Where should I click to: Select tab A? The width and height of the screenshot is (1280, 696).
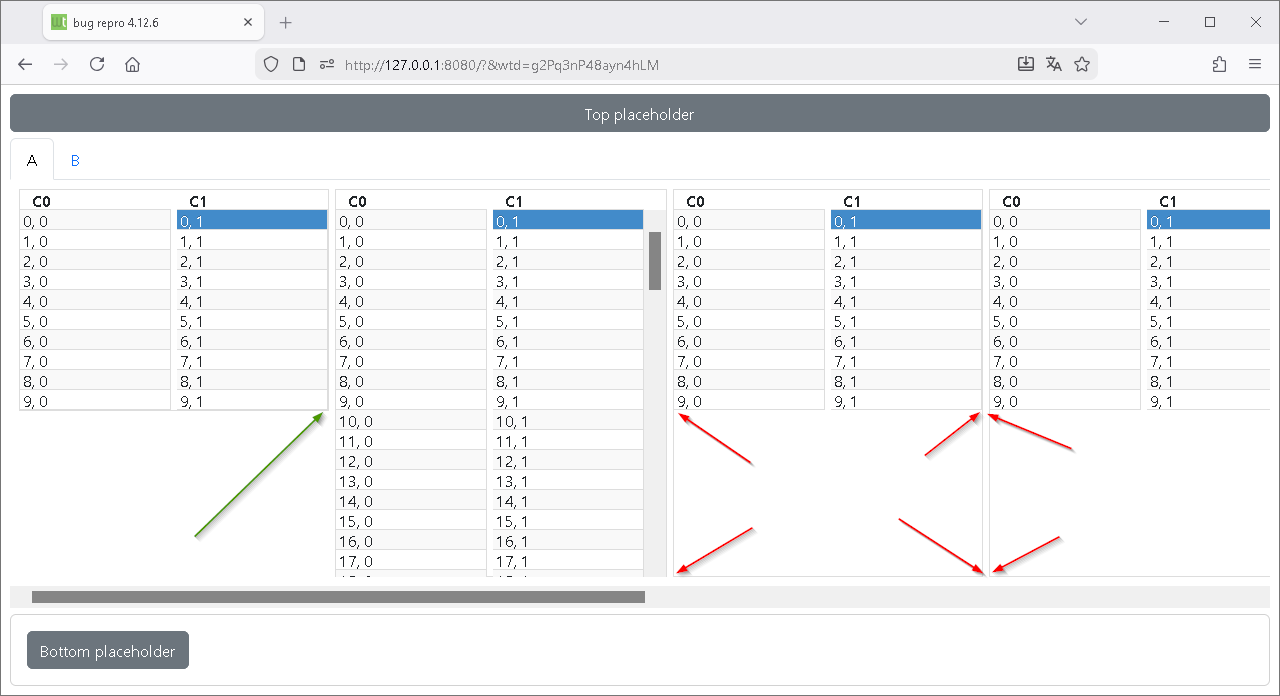pyautogui.click(x=32, y=160)
